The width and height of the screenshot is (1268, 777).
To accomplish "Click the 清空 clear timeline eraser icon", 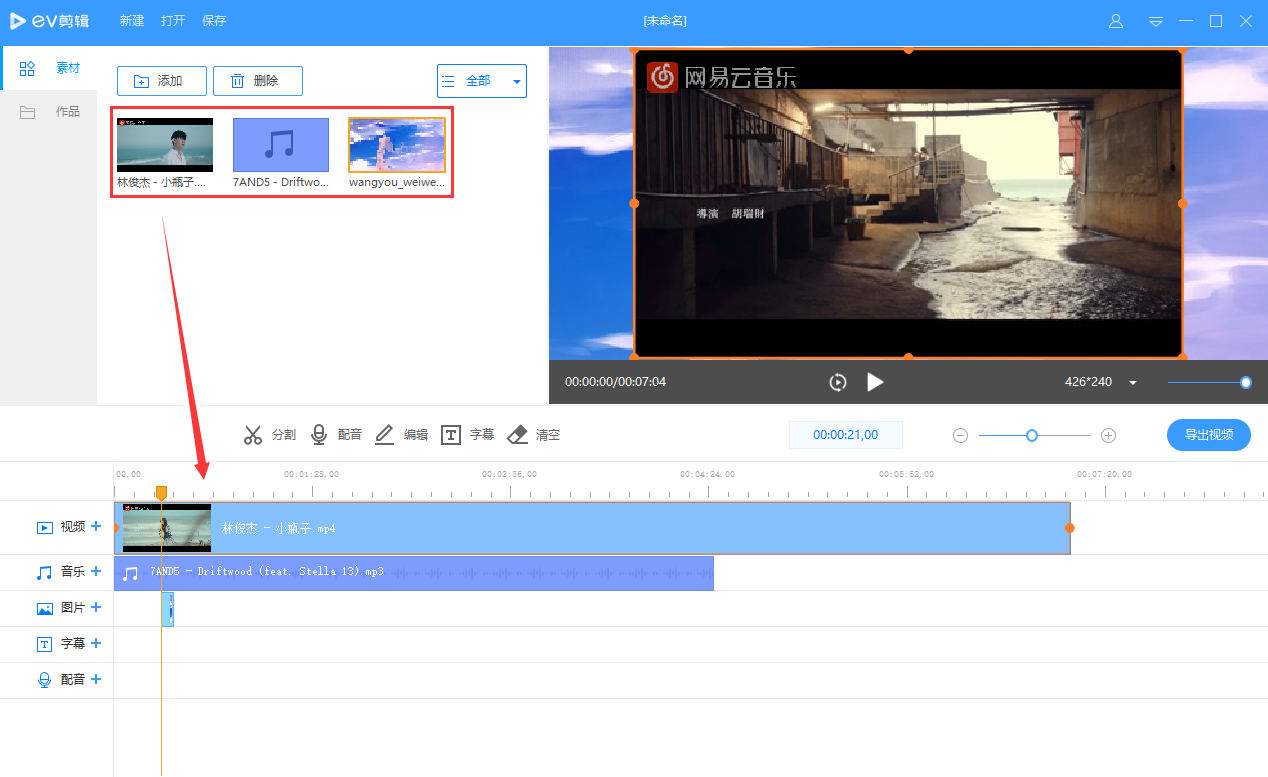I will pos(517,434).
